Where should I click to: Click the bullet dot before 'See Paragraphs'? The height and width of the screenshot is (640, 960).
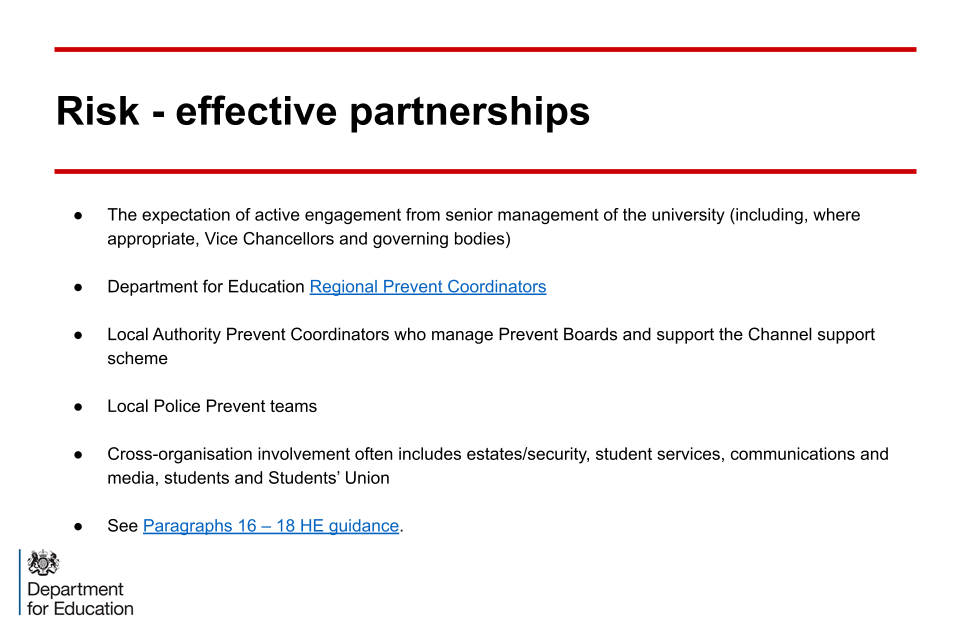(x=77, y=527)
